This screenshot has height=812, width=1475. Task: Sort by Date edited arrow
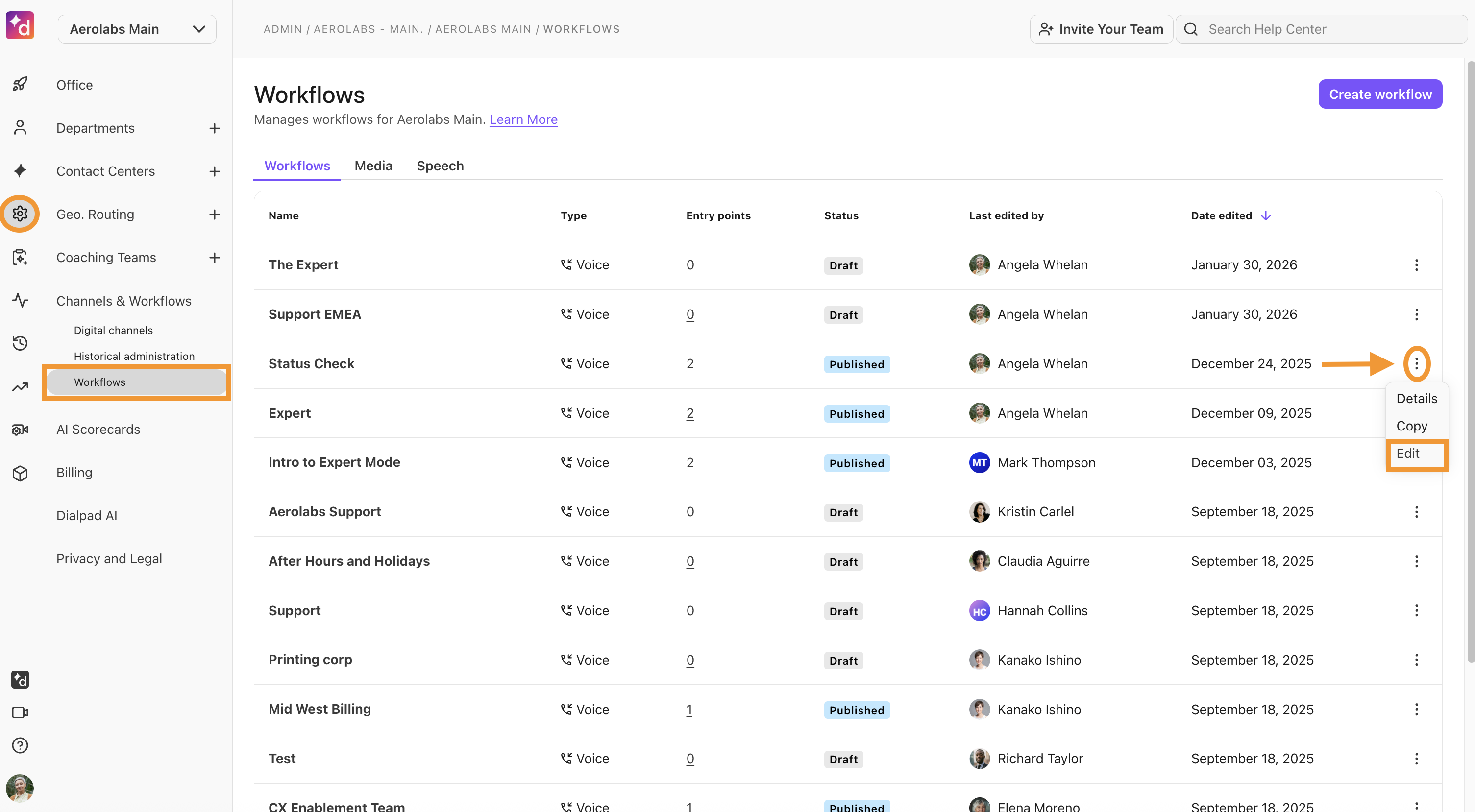(1265, 215)
